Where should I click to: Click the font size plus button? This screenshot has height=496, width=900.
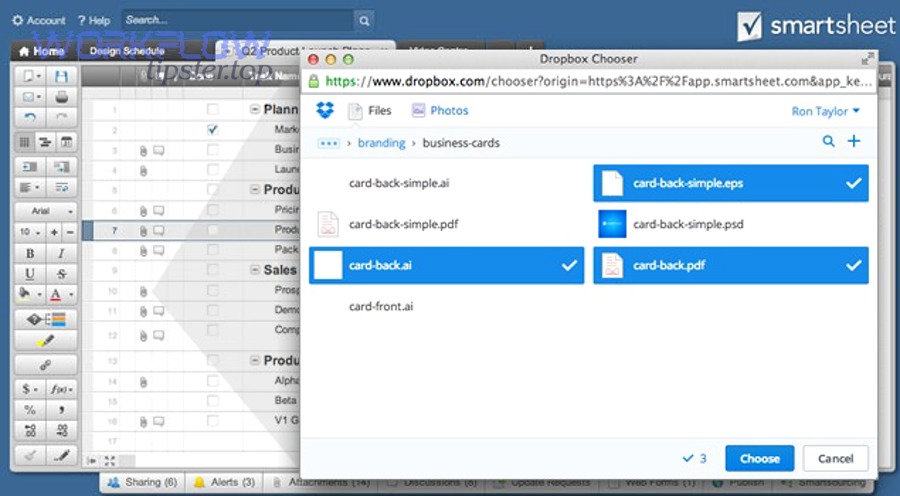point(54,232)
